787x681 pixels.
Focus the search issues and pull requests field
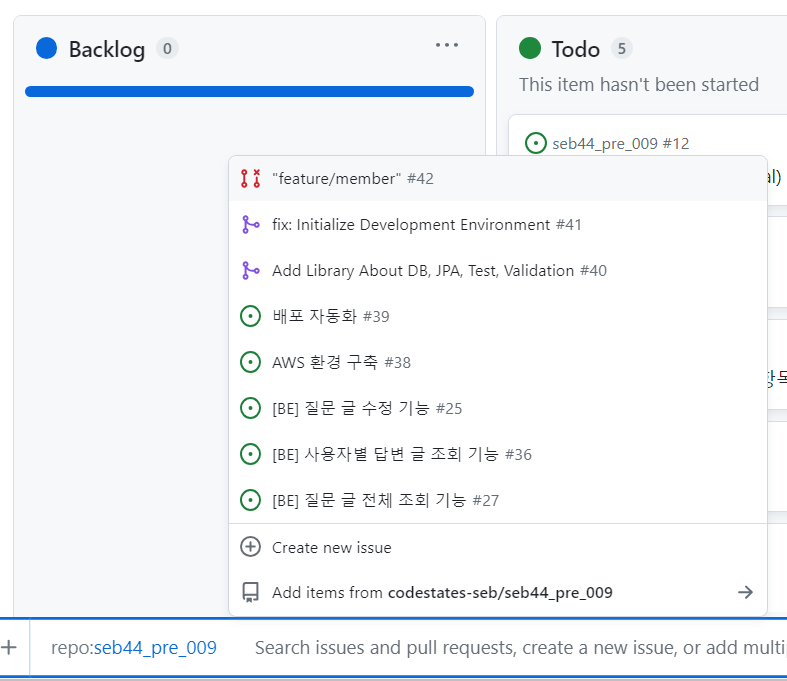click(520, 647)
